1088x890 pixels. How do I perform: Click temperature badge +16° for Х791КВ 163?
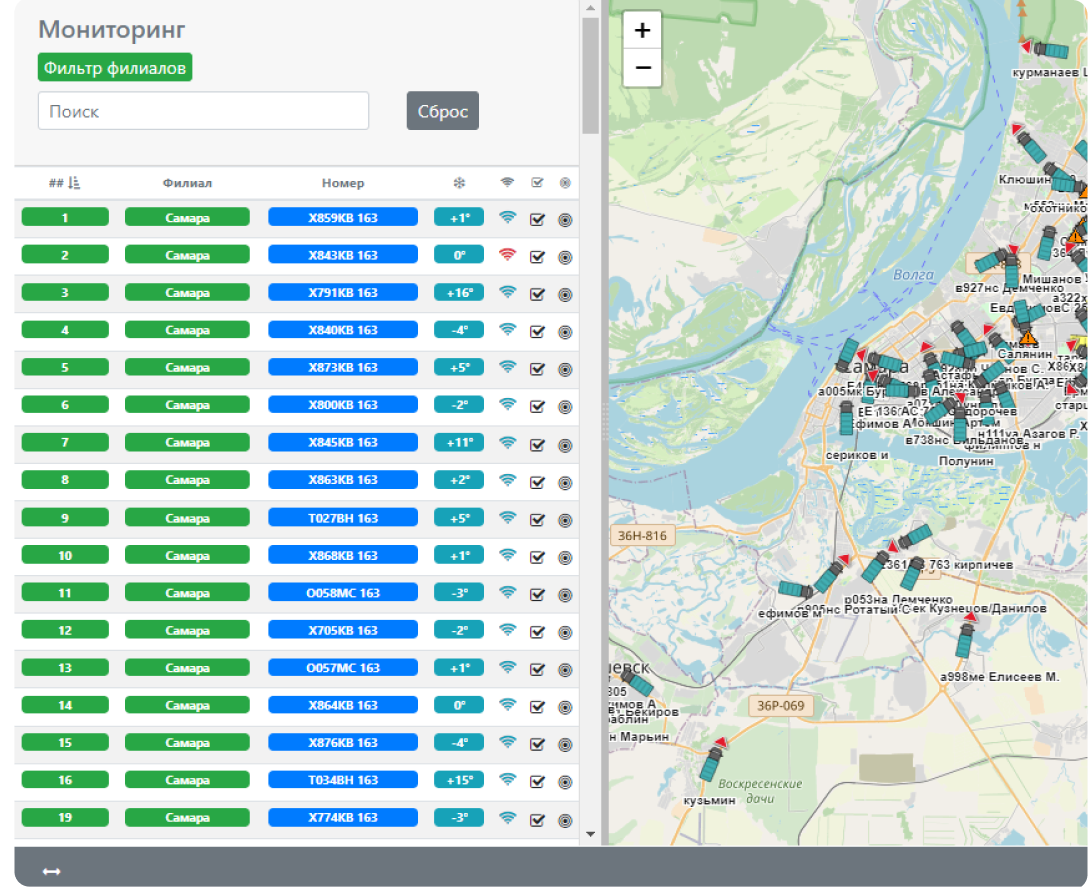[459, 292]
